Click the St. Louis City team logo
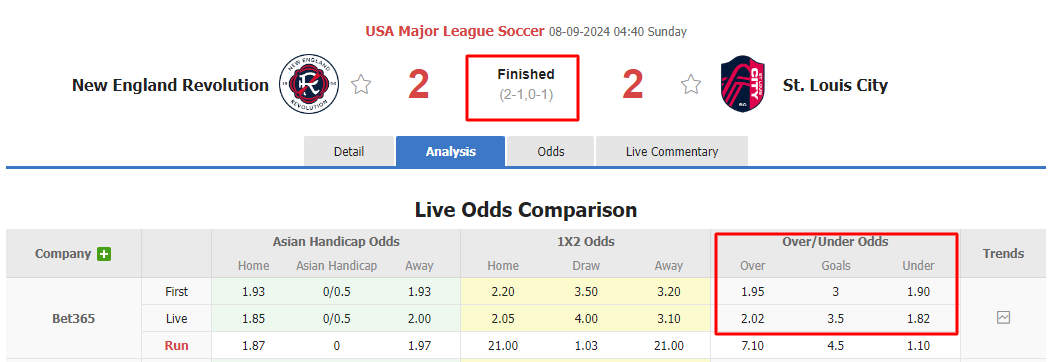Viewport: 1051px width, 362px height. coord(743,84)
